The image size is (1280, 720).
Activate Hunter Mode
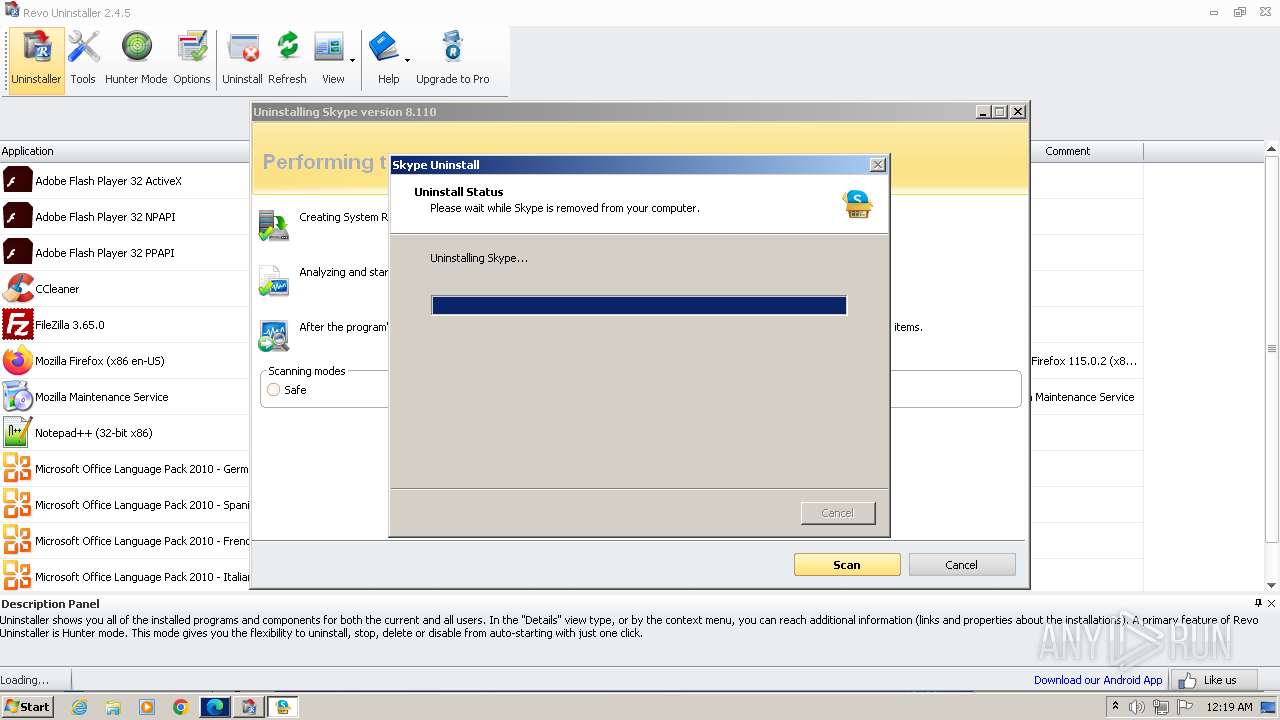pos(136,60)
